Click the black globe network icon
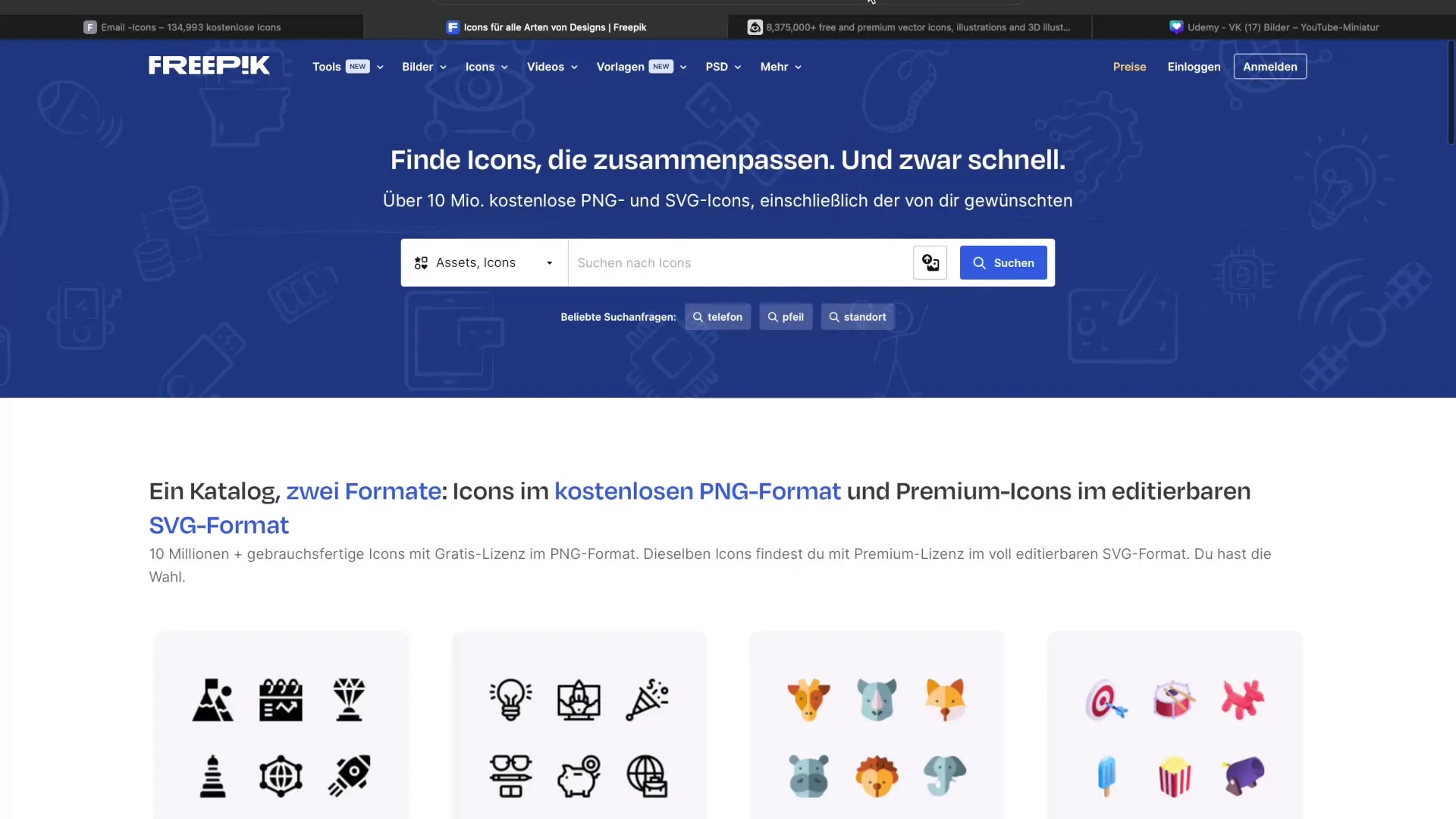Viewport: 1456px width, 819px height. click(281, 776)
